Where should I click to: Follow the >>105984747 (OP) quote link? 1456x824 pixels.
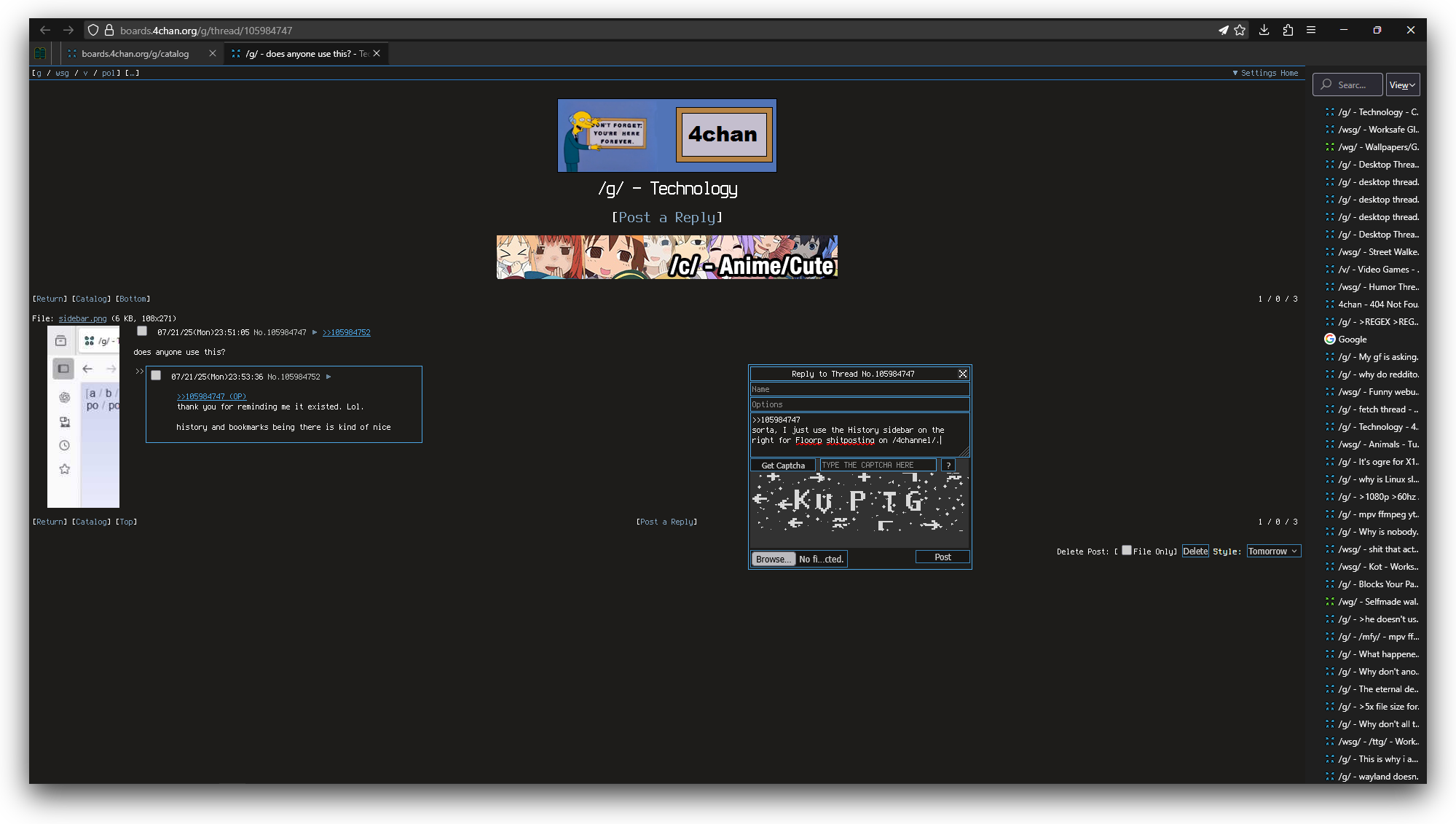click(x=211, y=396)
